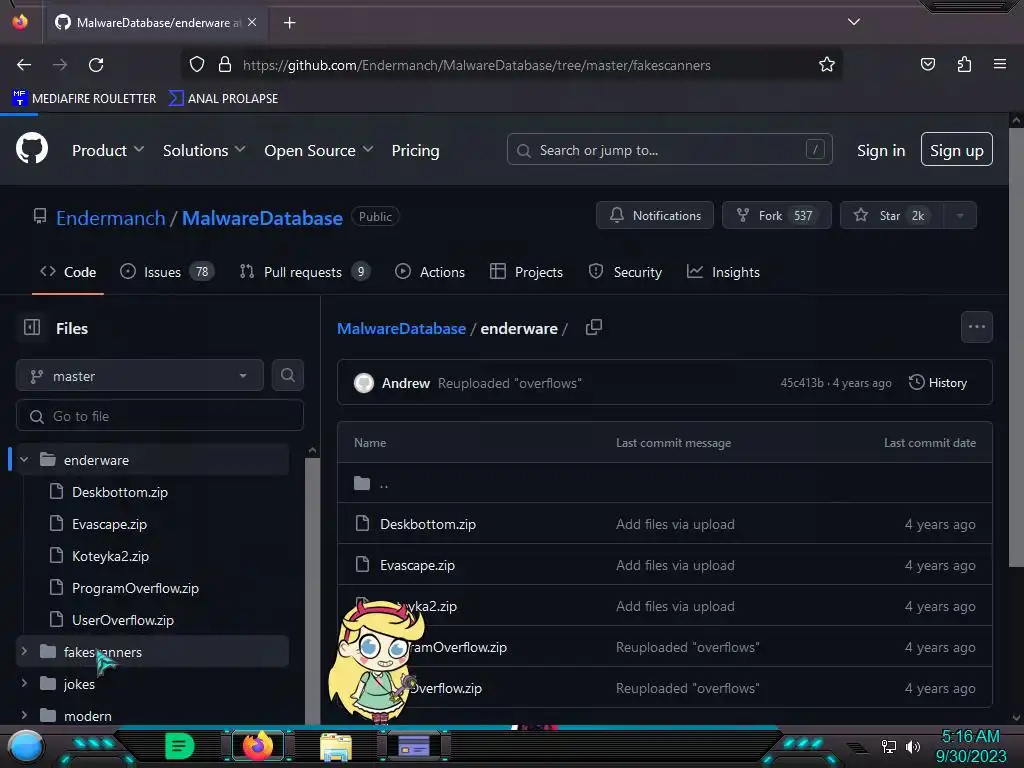Switch to the Projects tab
1024x768 pixels.
(x=526, y=272)
